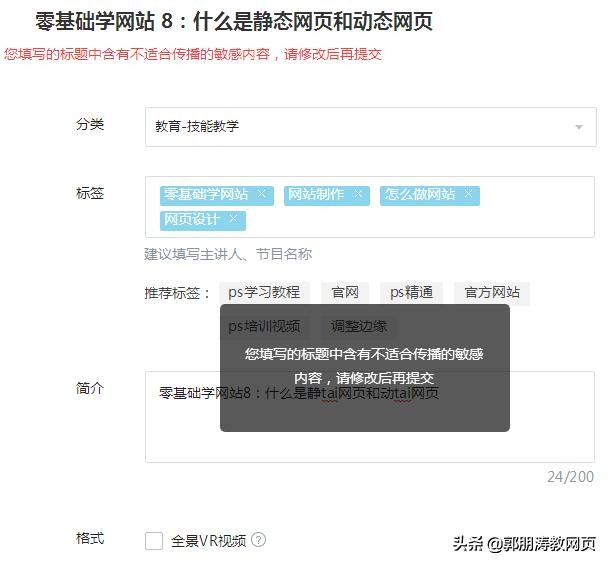Click the dark toast warning message
Viewport: 609px width, 565px height.
click(365, 368)
